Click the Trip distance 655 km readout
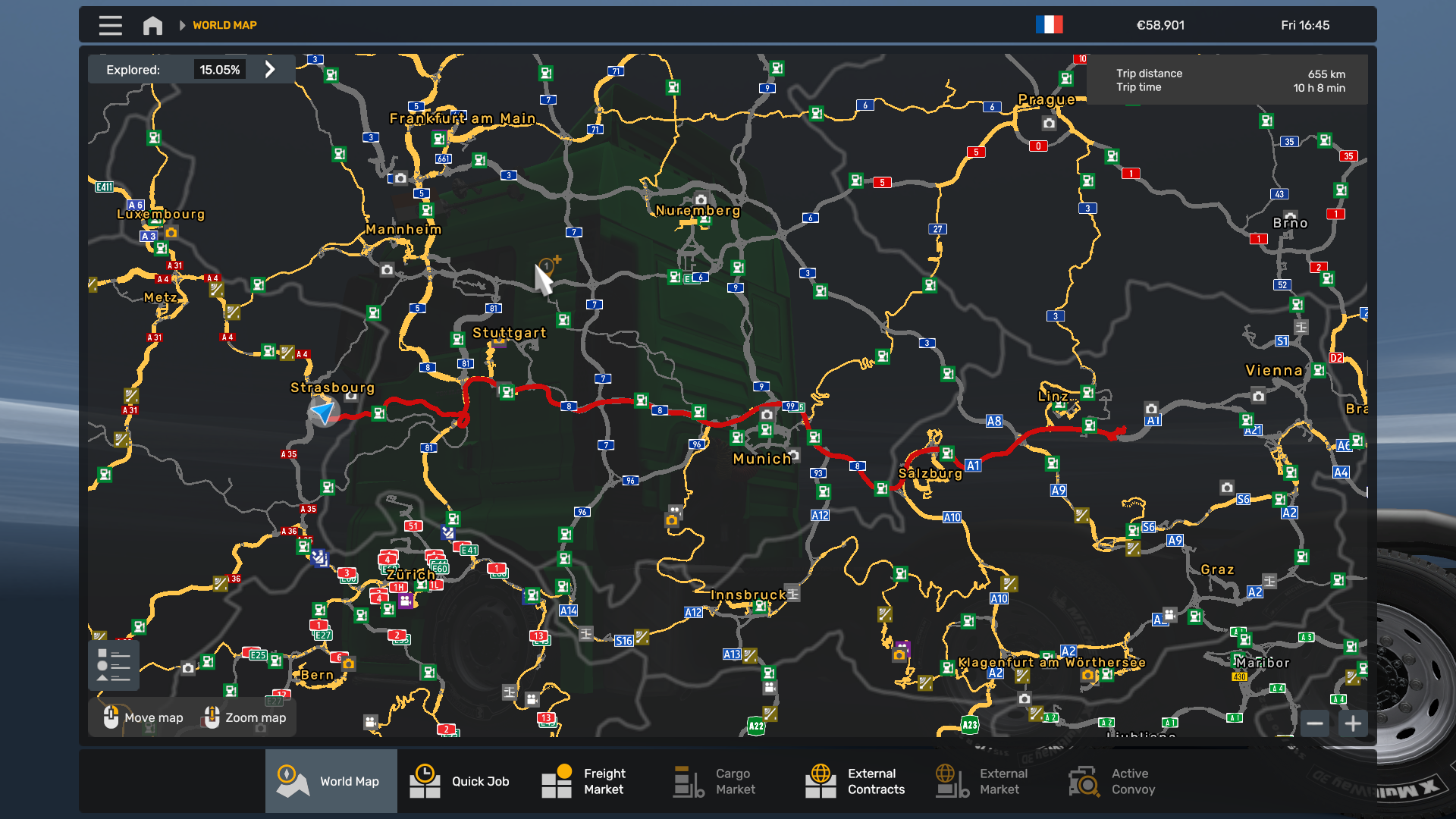Image resolution: width=1456 pixels, height=819 pixels. [1326, 74]
